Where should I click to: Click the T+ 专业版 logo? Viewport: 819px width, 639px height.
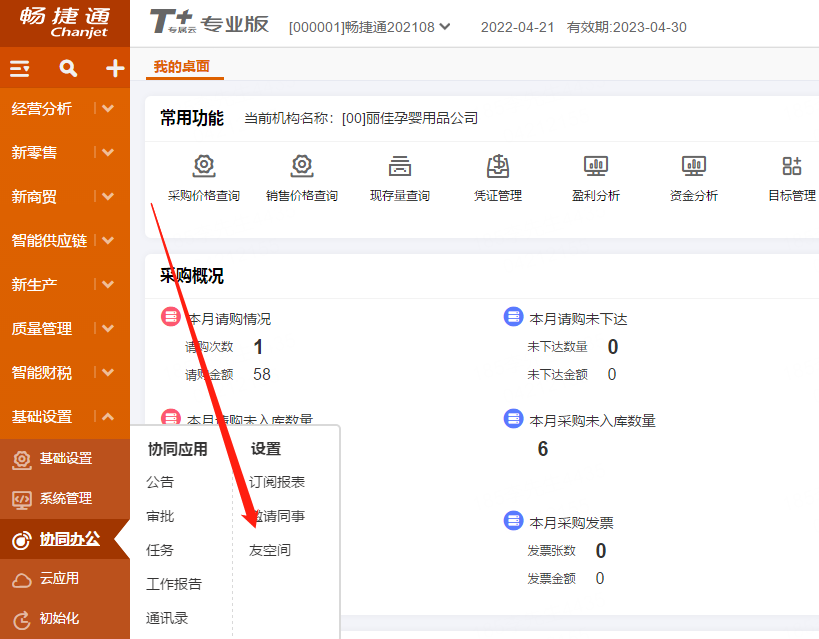click(209, 23)
